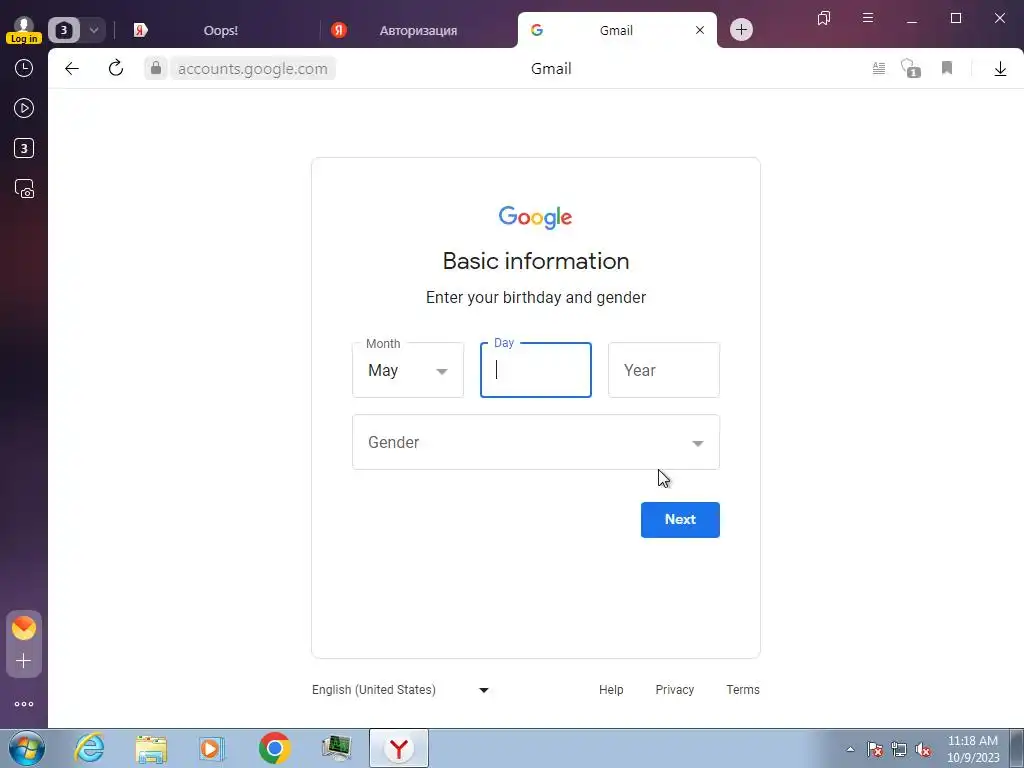Open the Protect shield icon with badge

[910, 68]
